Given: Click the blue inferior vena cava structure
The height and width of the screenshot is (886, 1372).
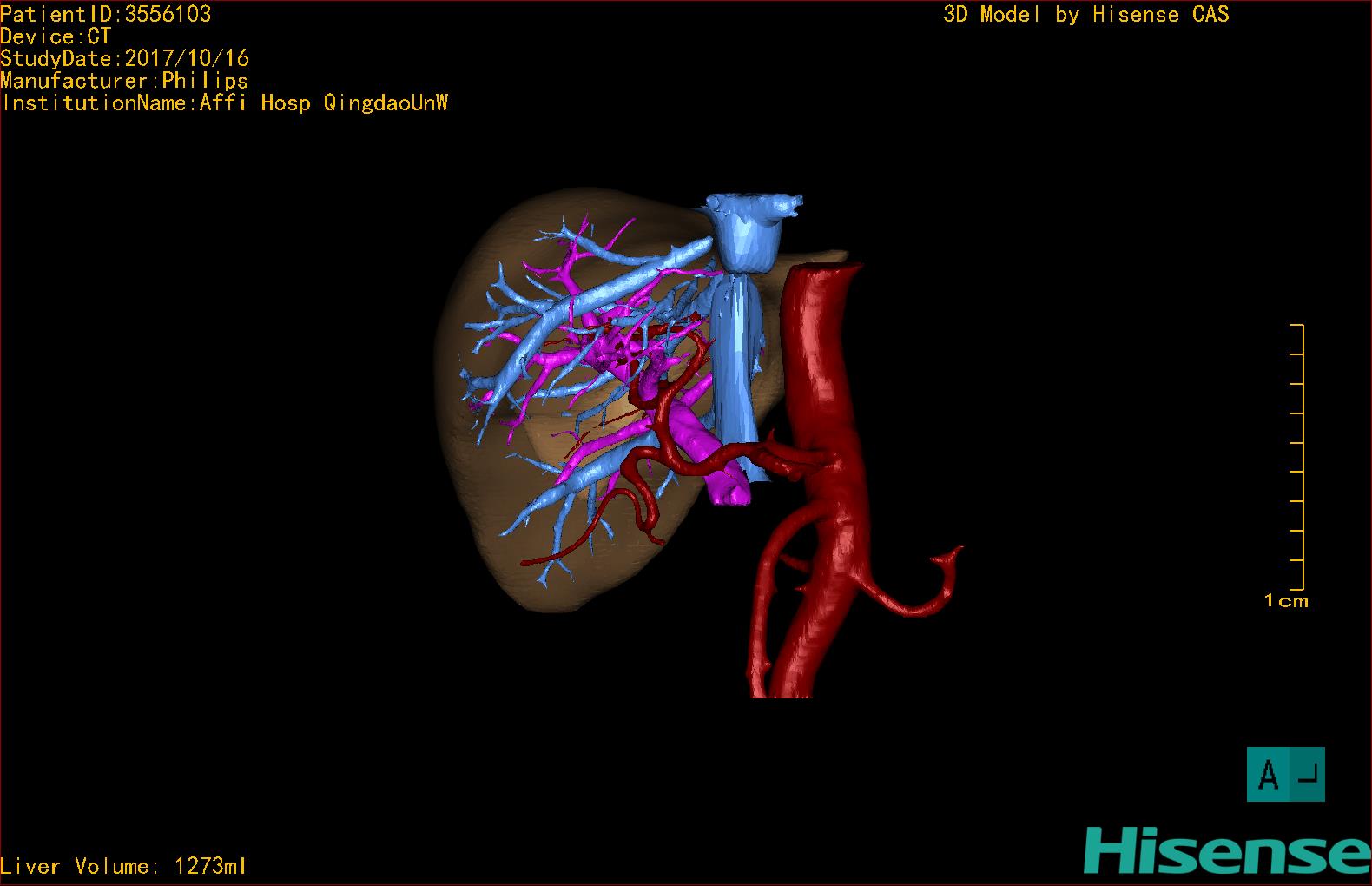Looking at the screenshot, I should coord(738,347).
